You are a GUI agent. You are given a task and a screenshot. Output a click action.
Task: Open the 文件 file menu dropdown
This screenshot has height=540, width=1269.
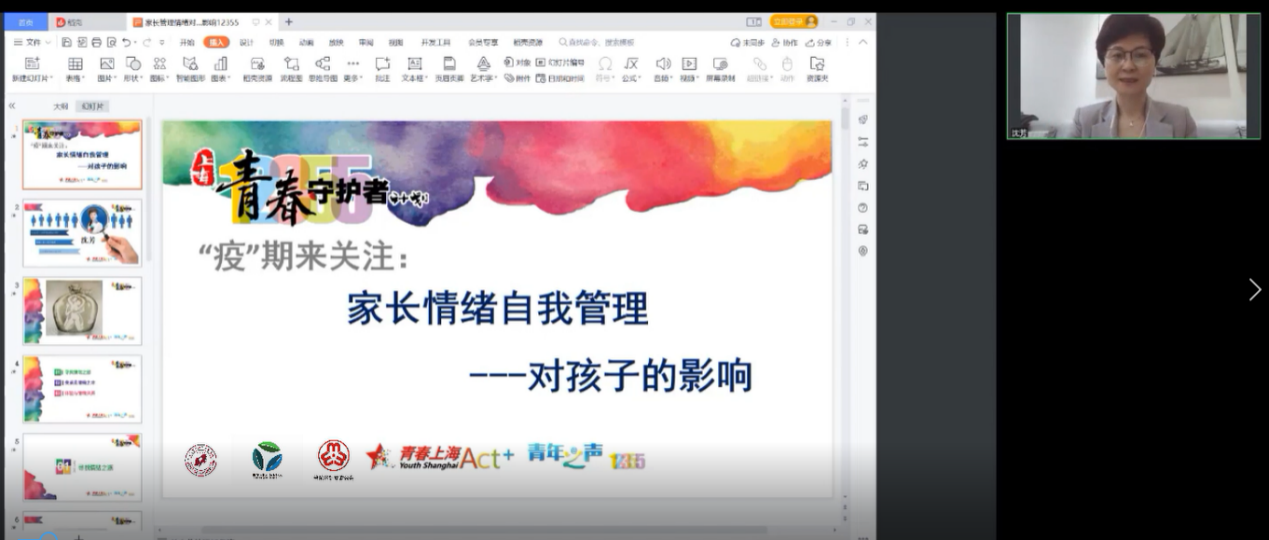tap(33, 42)
